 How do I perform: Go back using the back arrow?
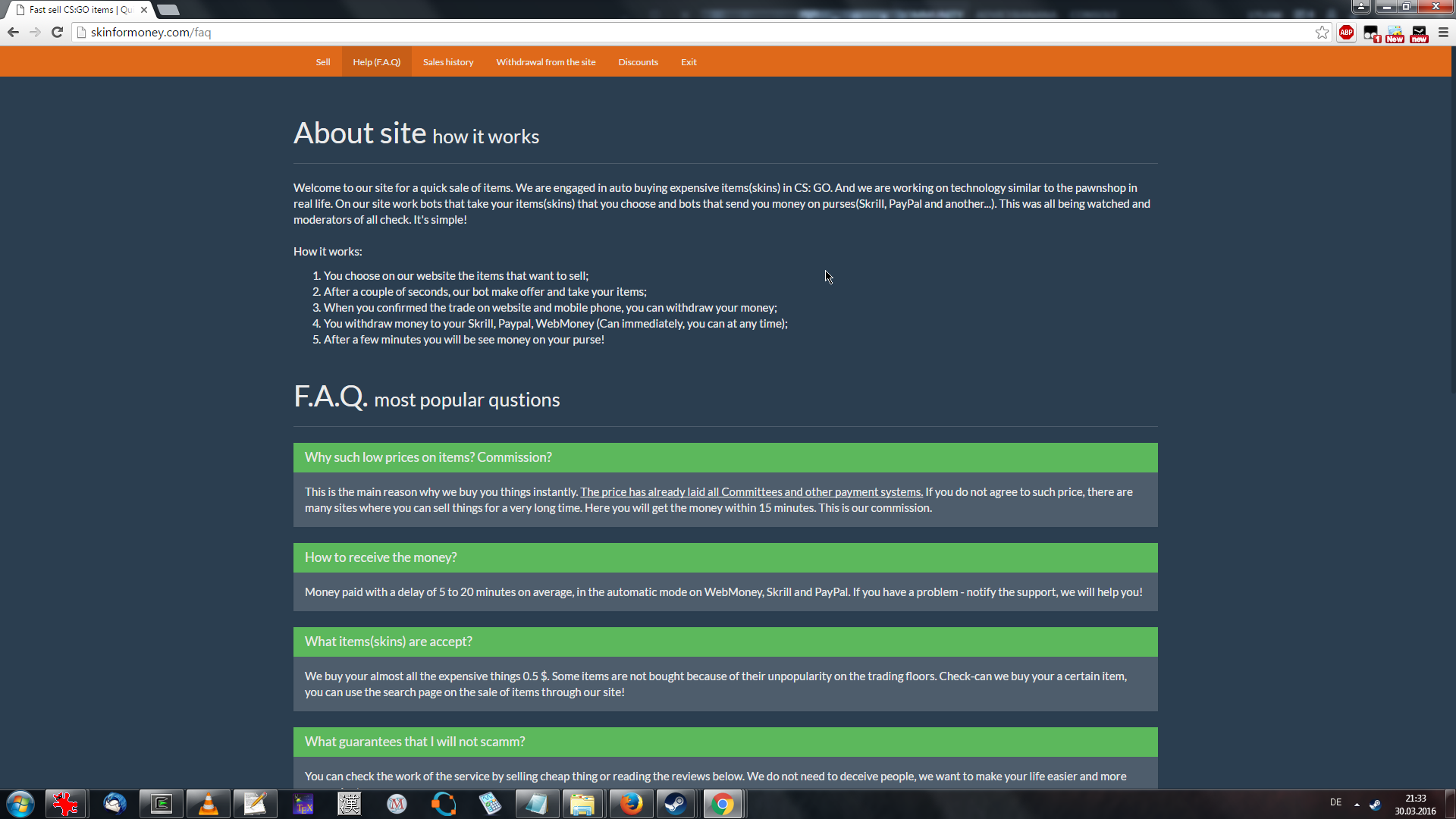(x=13, y=33)
